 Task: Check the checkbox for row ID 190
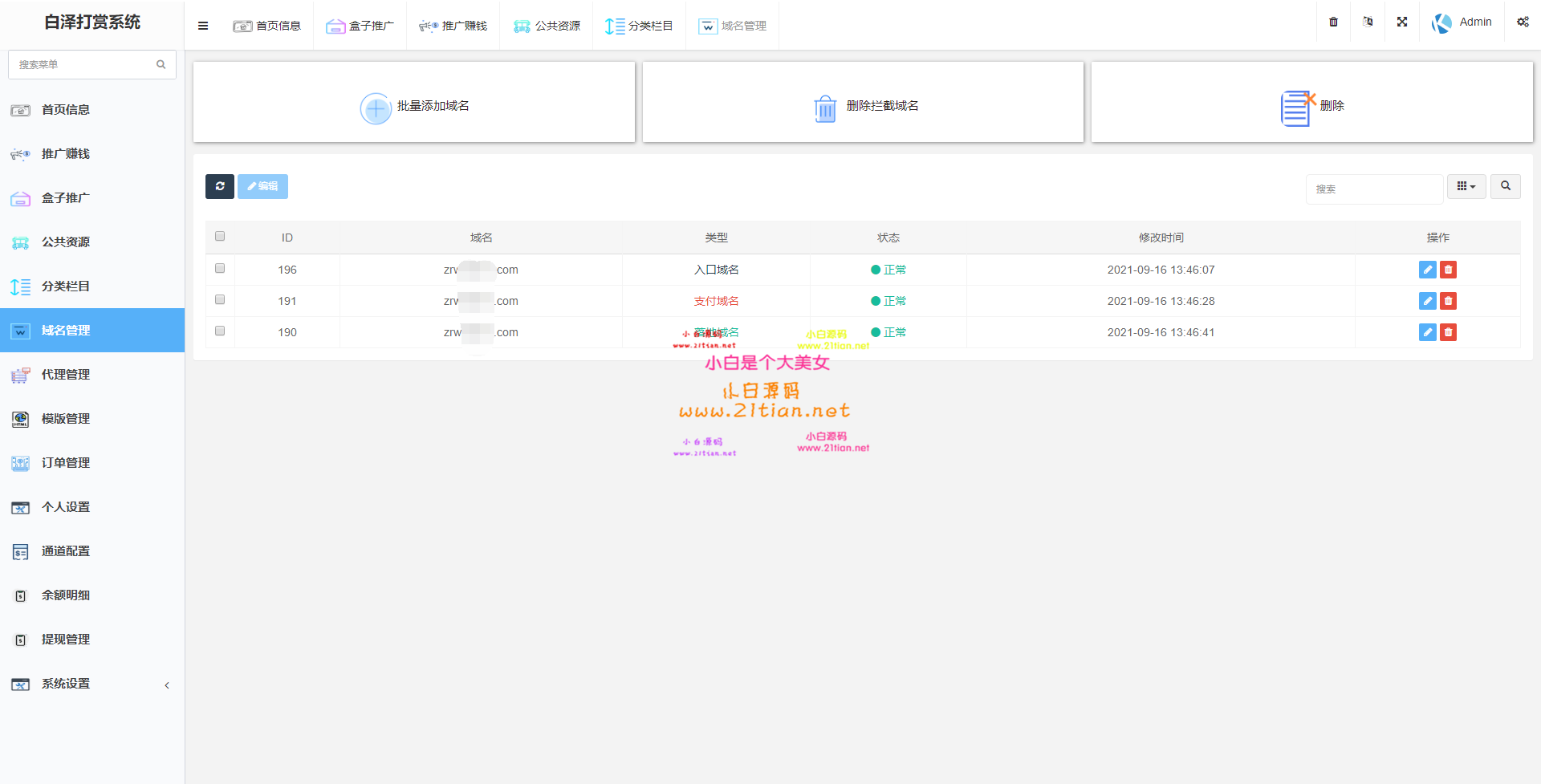(x=220, y=331)
